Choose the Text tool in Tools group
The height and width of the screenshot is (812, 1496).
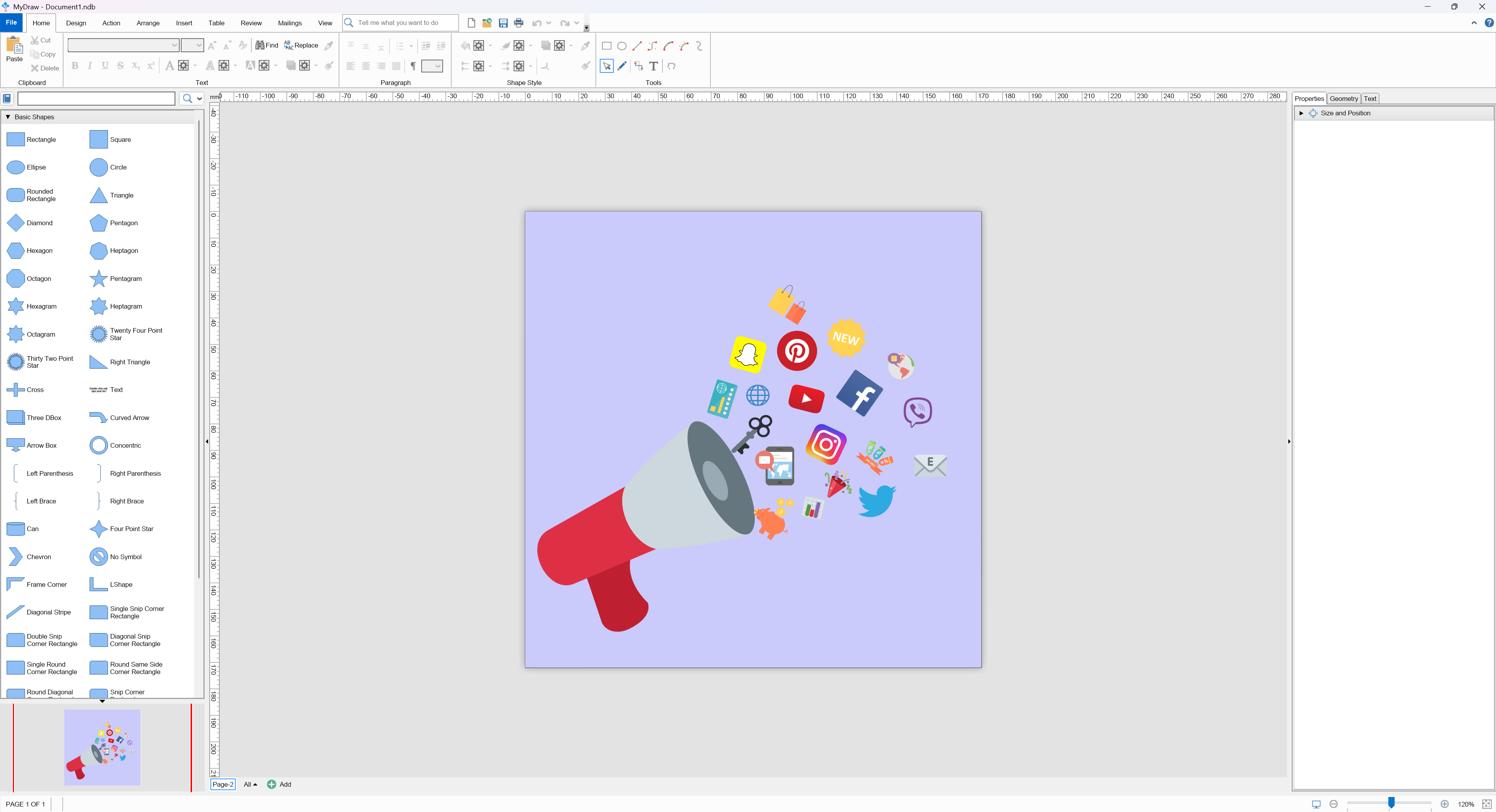654,66
